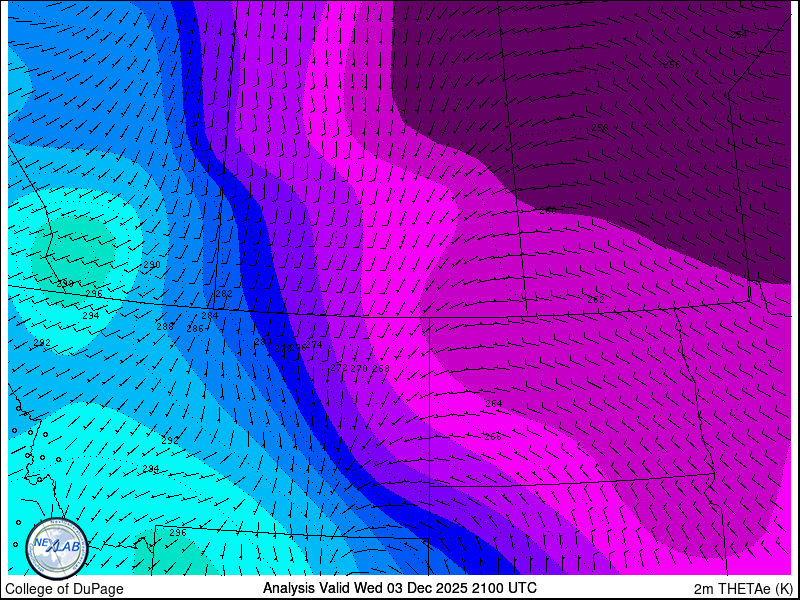Click the 298 contour label
The image size is (800, 600).
pyautogui.click(x=65, y=284)
